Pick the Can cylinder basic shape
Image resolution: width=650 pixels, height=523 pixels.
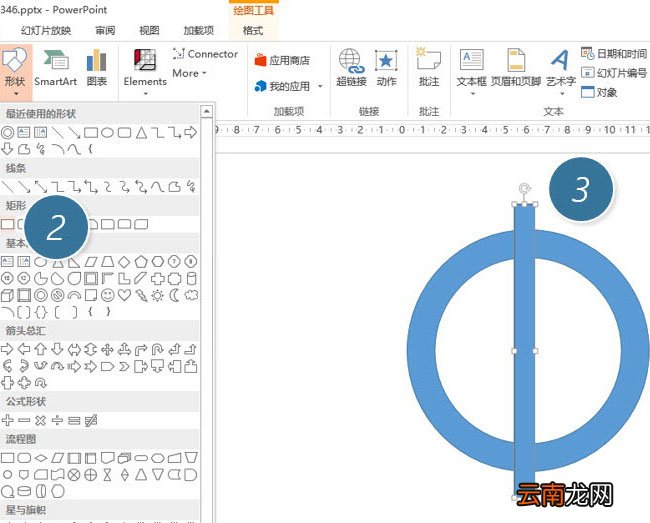click(x=191, y=278)
